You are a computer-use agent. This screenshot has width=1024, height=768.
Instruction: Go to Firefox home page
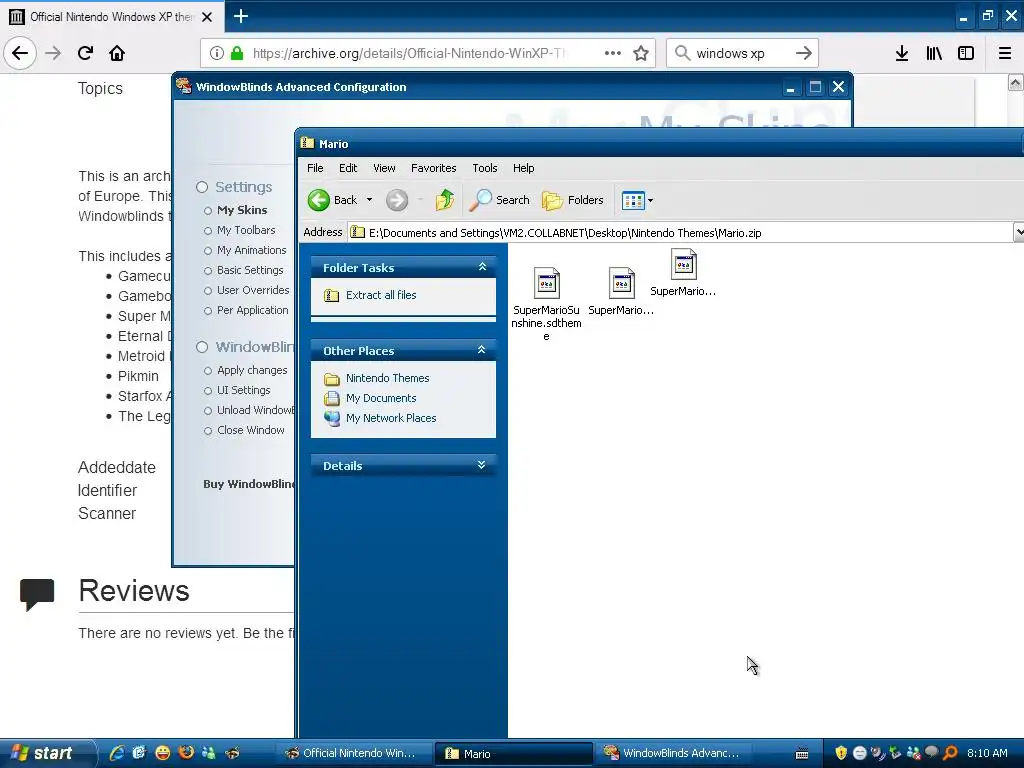117,53
